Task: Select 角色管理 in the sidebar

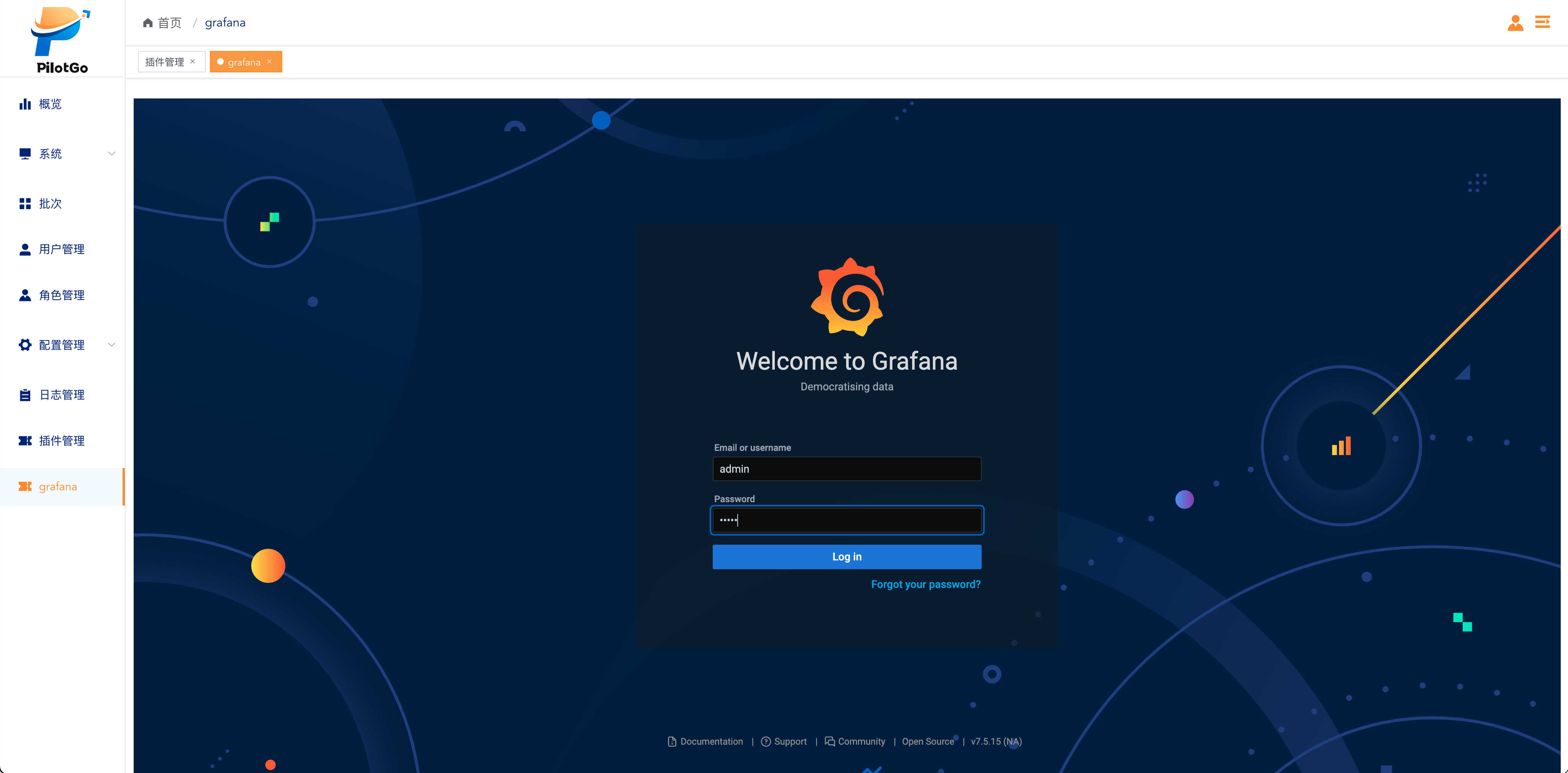Action: [62, 295]
